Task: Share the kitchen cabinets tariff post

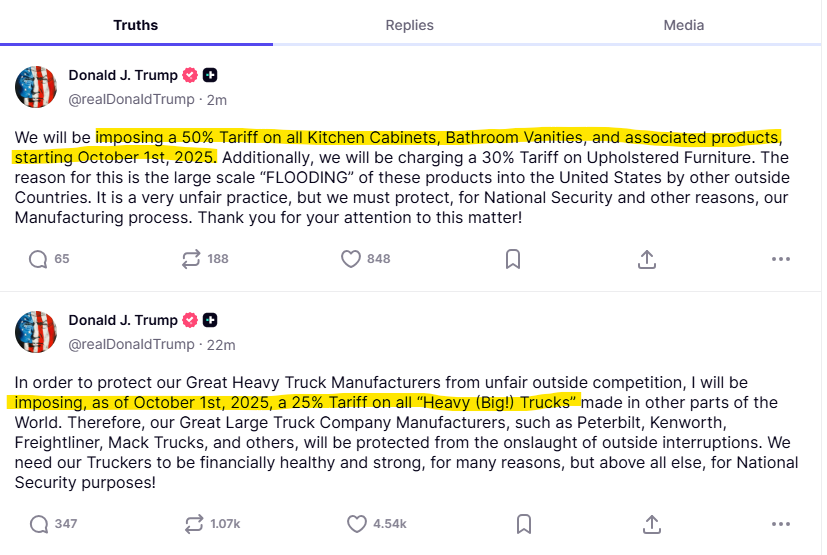Action: [647, 259]
